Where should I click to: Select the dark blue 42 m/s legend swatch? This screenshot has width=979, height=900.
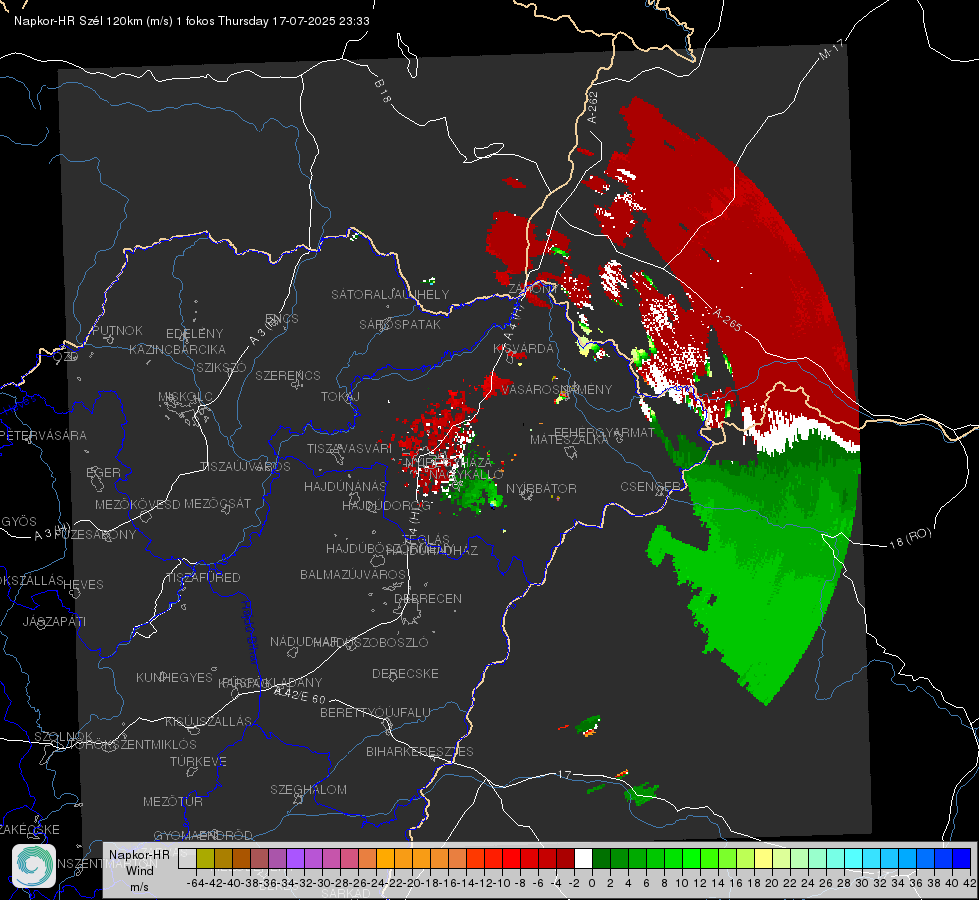click(x=962, y=858)
